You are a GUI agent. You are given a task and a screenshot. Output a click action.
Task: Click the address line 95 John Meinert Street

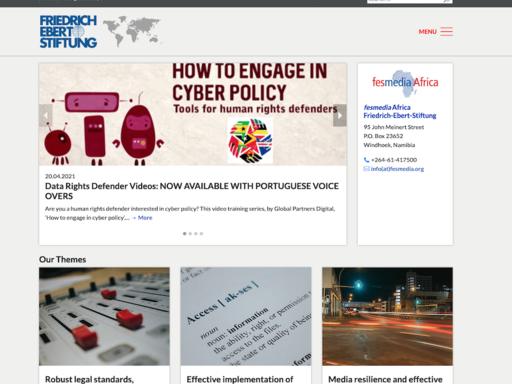tap(394, 127)
